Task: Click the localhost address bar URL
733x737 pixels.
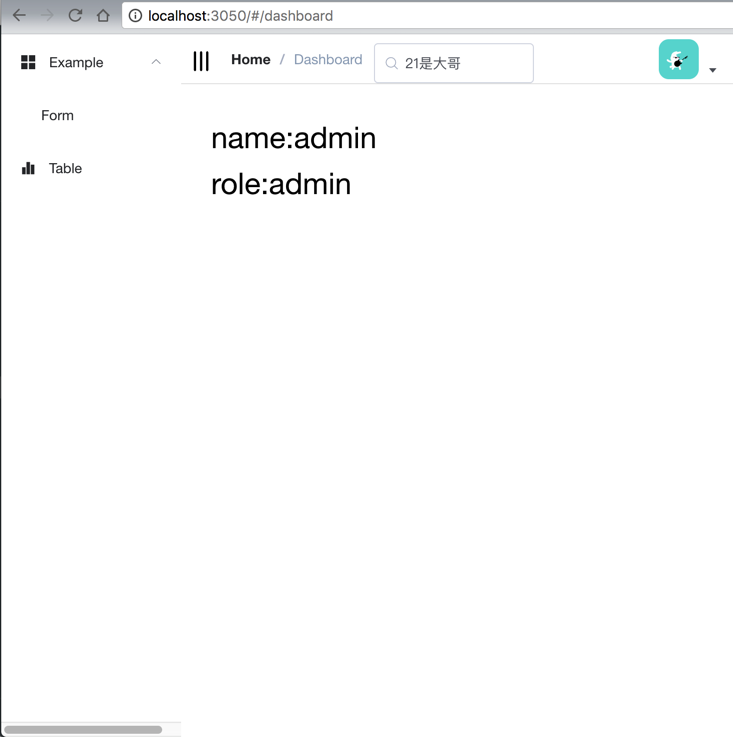Action: (x=240, y=16)
